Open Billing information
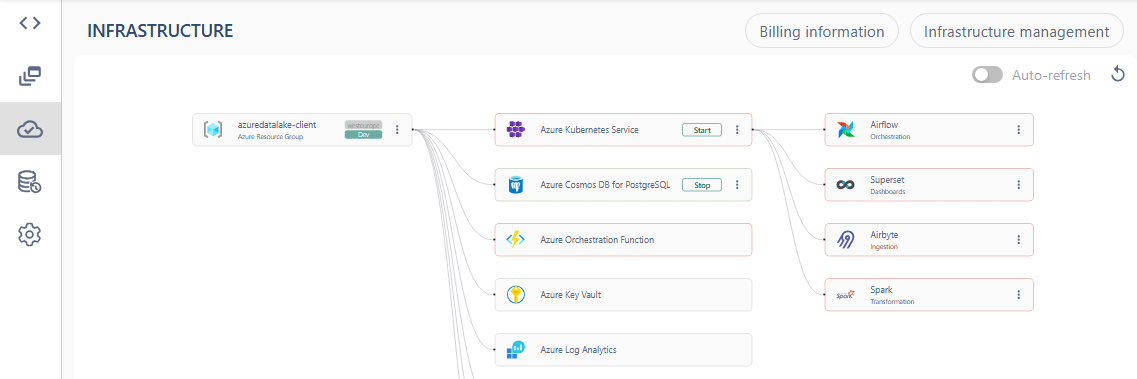The width and height of the screenshot is (1137, 379). pos(822,32)
